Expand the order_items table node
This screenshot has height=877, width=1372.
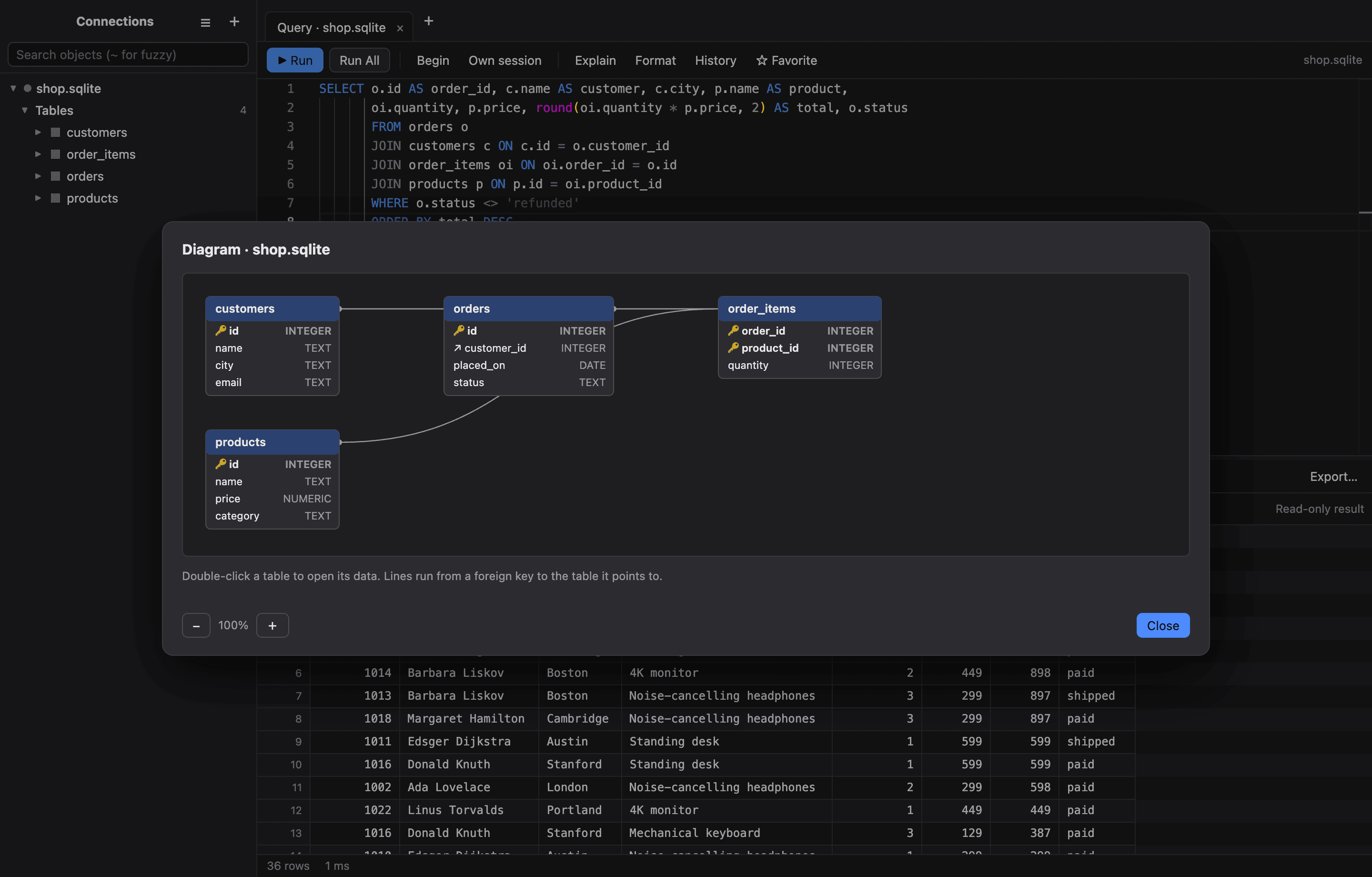click(38, 154)
